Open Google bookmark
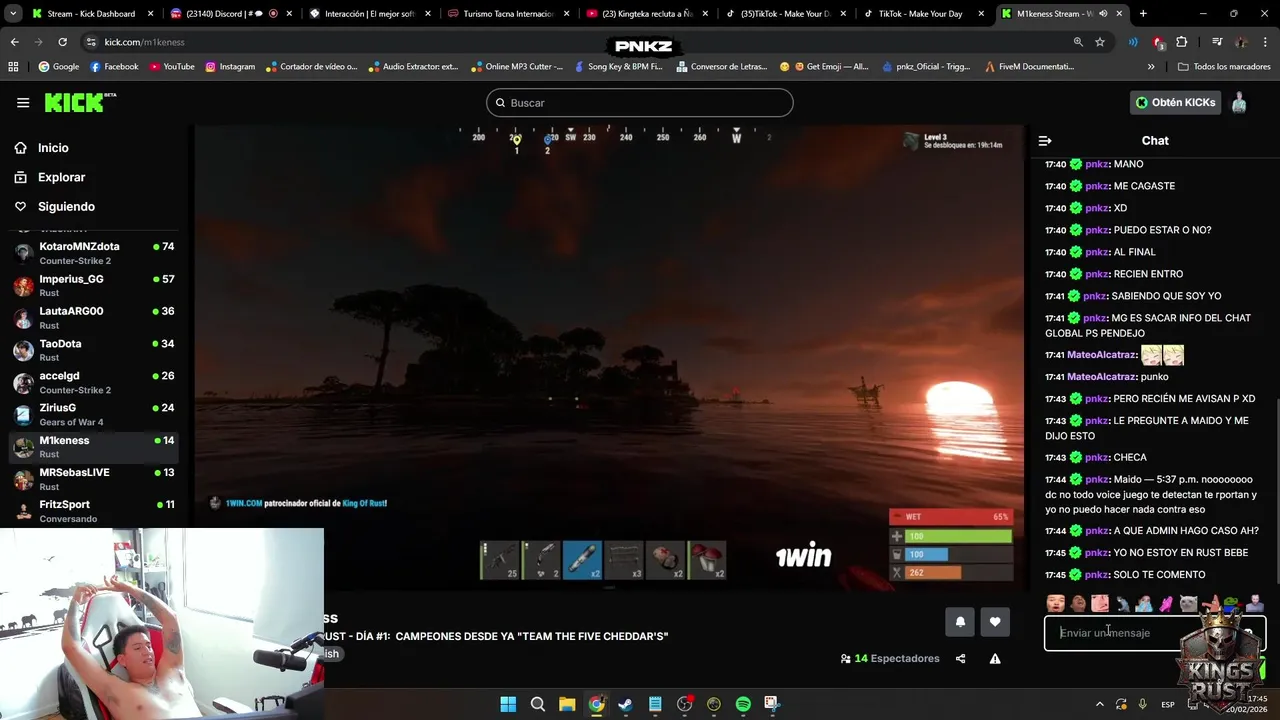 tap(58, 67)
